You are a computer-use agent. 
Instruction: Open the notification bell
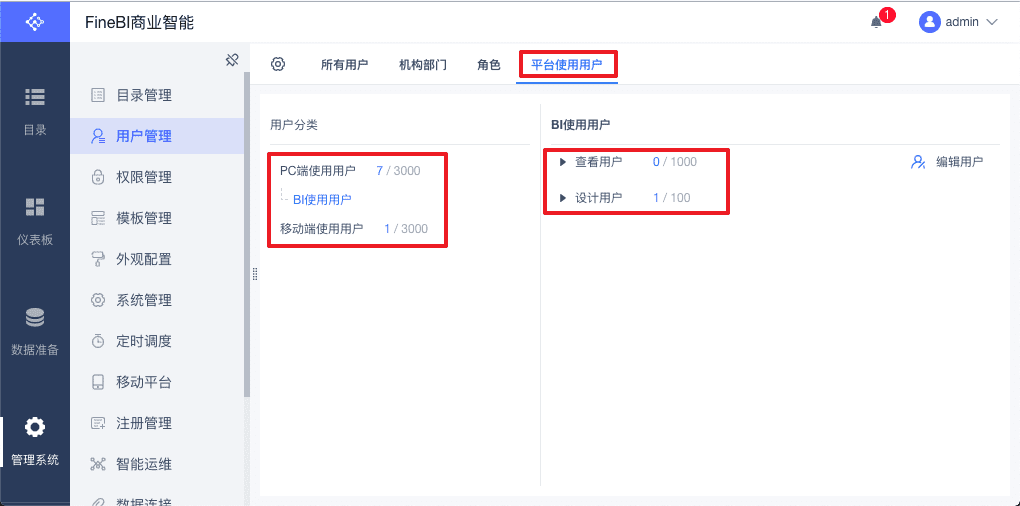(876, 22)
